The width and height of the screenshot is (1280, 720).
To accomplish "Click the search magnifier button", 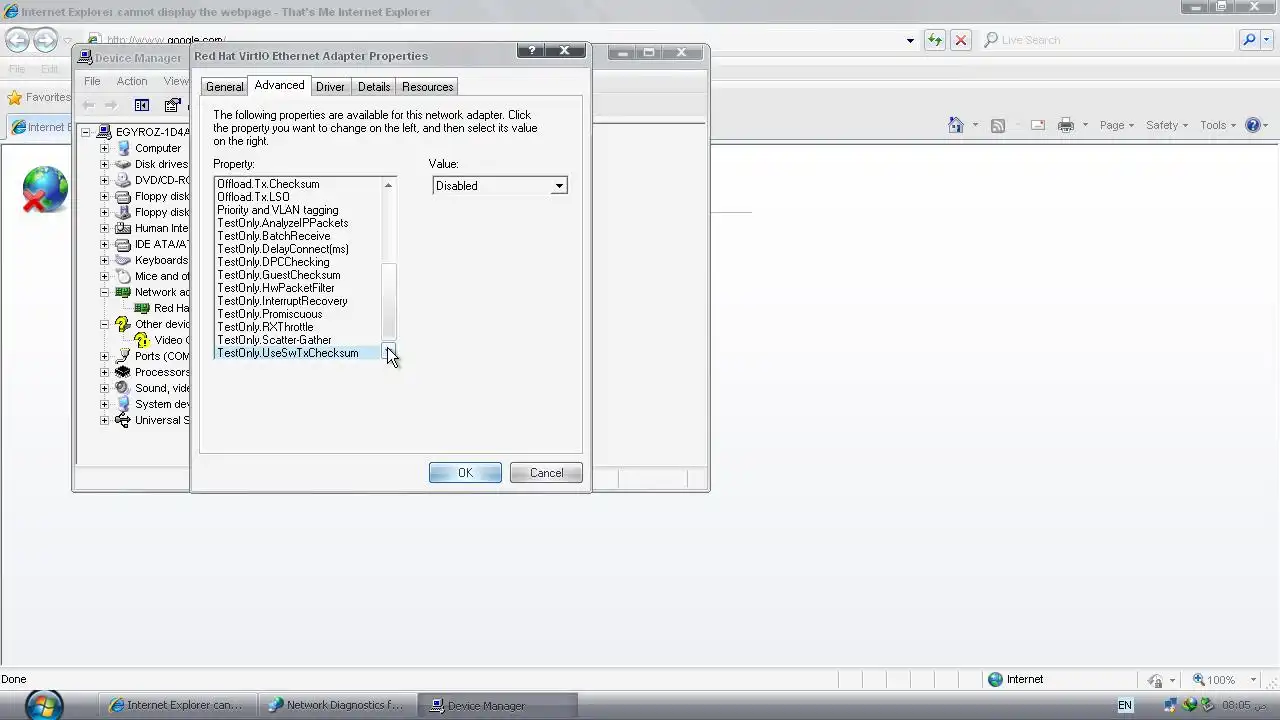I will coord(1249,40).
